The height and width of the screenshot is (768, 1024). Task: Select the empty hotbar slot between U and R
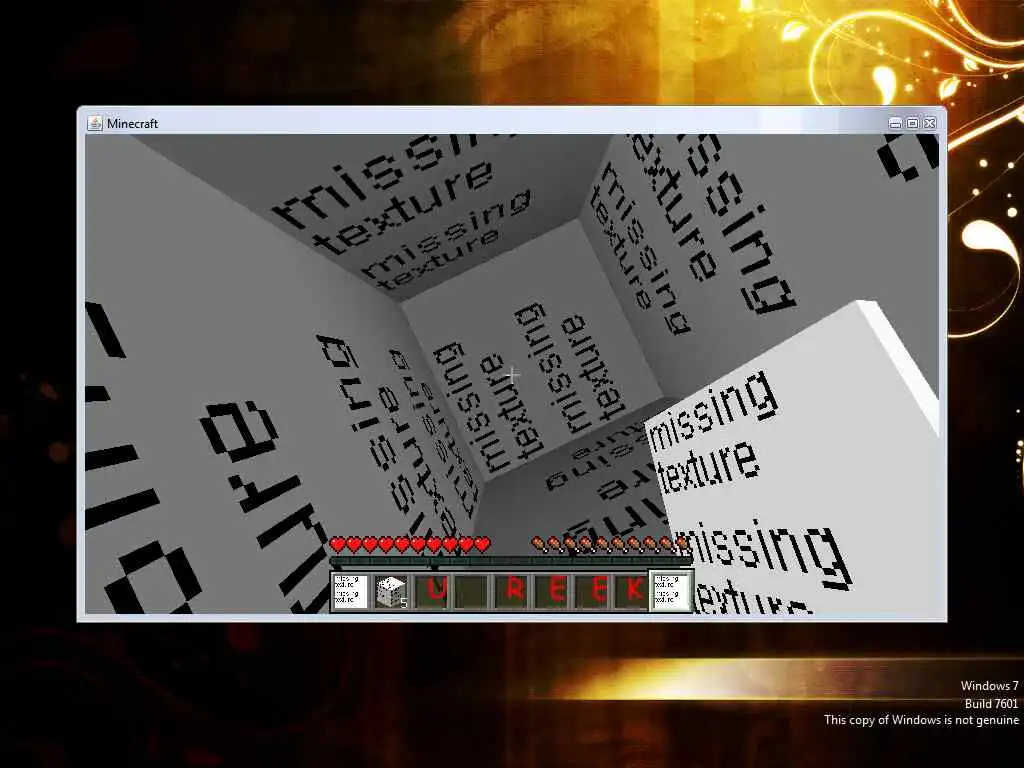coord(471,592)
